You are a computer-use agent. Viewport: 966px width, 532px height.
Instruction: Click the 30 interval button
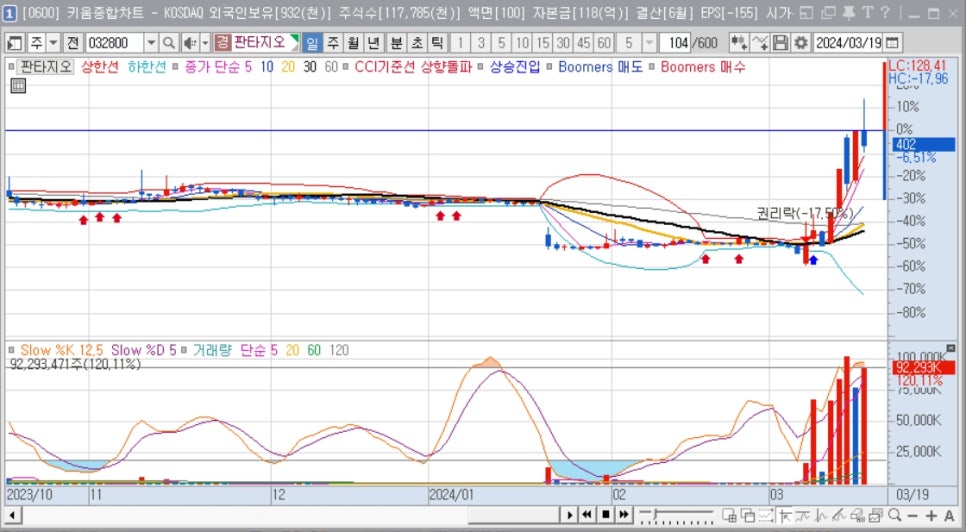[563, 42]
